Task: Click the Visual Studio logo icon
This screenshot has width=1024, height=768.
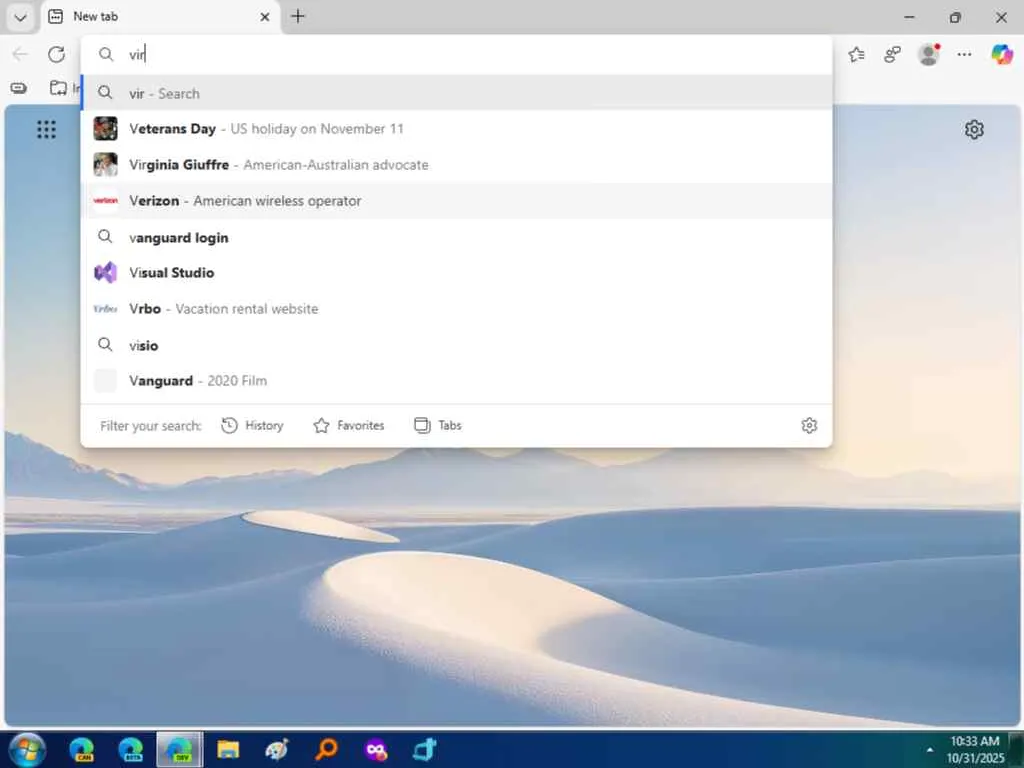Action: click(x=105, y=272)
